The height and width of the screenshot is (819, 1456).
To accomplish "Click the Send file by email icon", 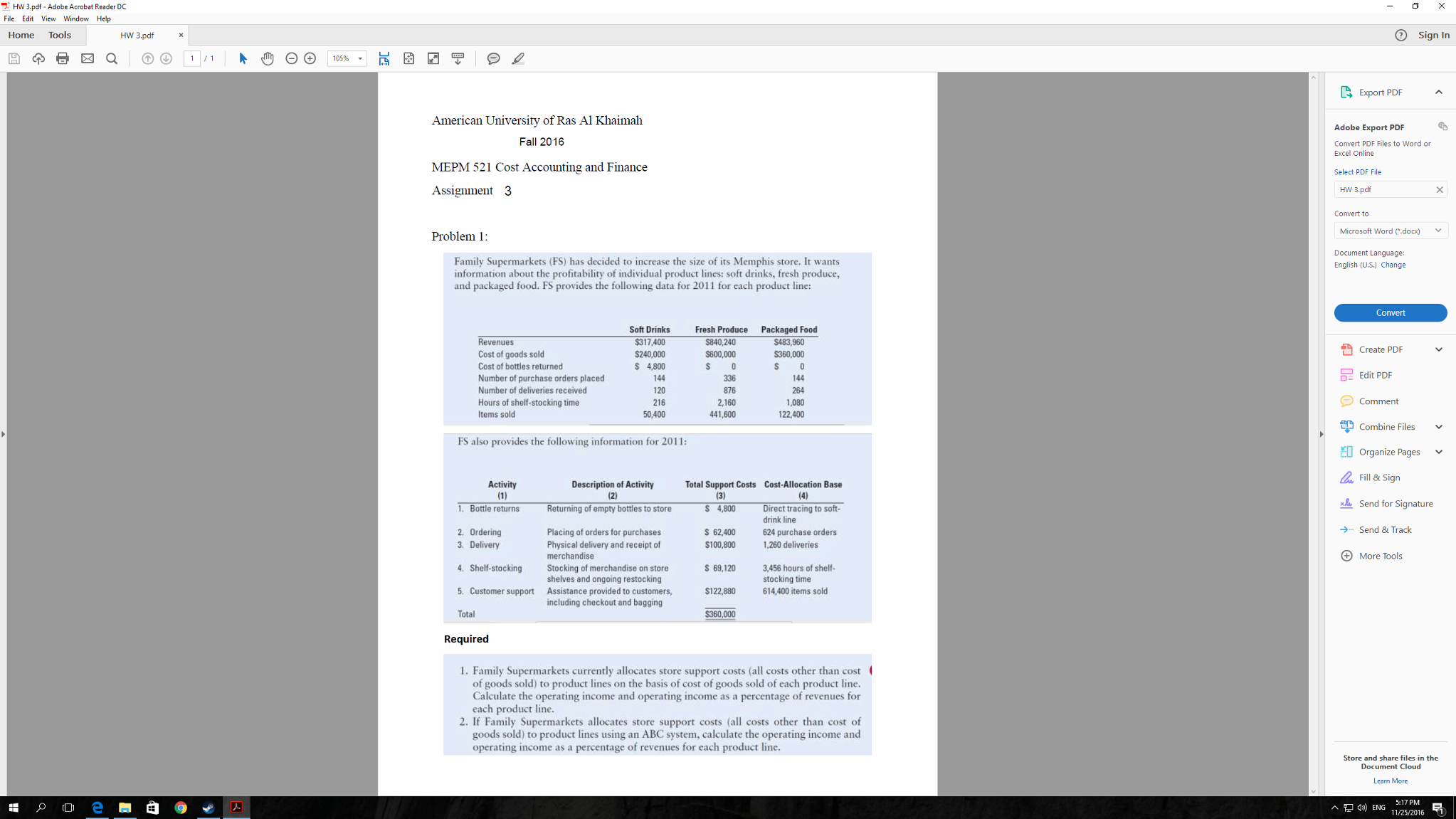I will point(88,58).
